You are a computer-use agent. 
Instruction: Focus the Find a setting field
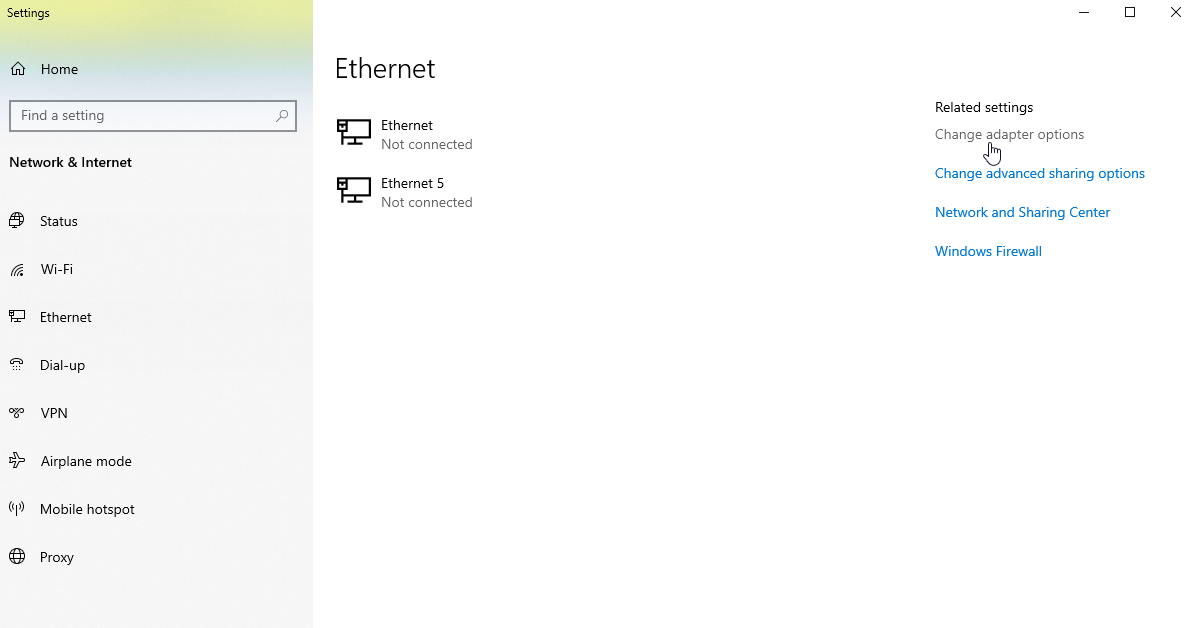[x=140, y=116]
